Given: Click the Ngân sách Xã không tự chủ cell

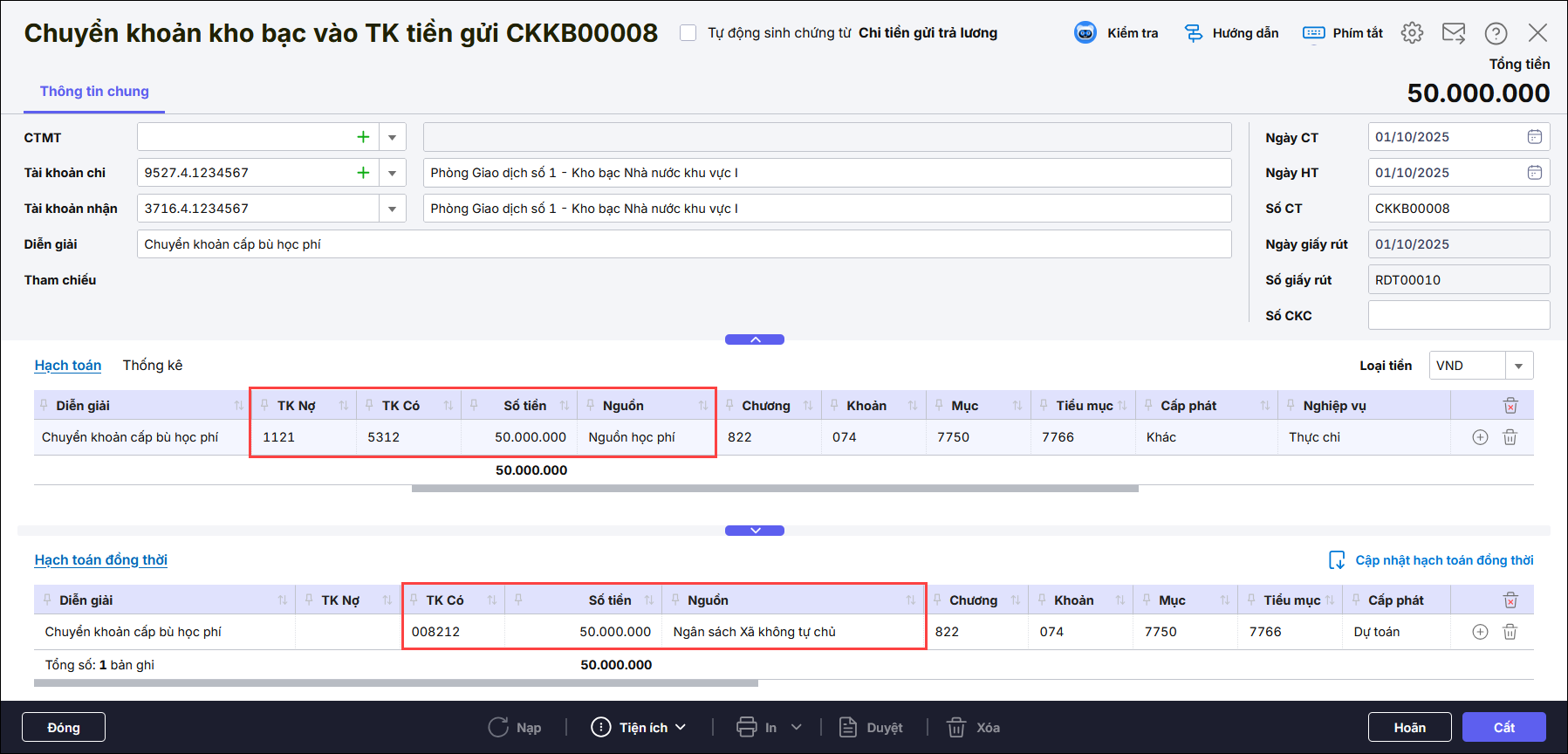Looking at the screenshot, I should (793, 632).
